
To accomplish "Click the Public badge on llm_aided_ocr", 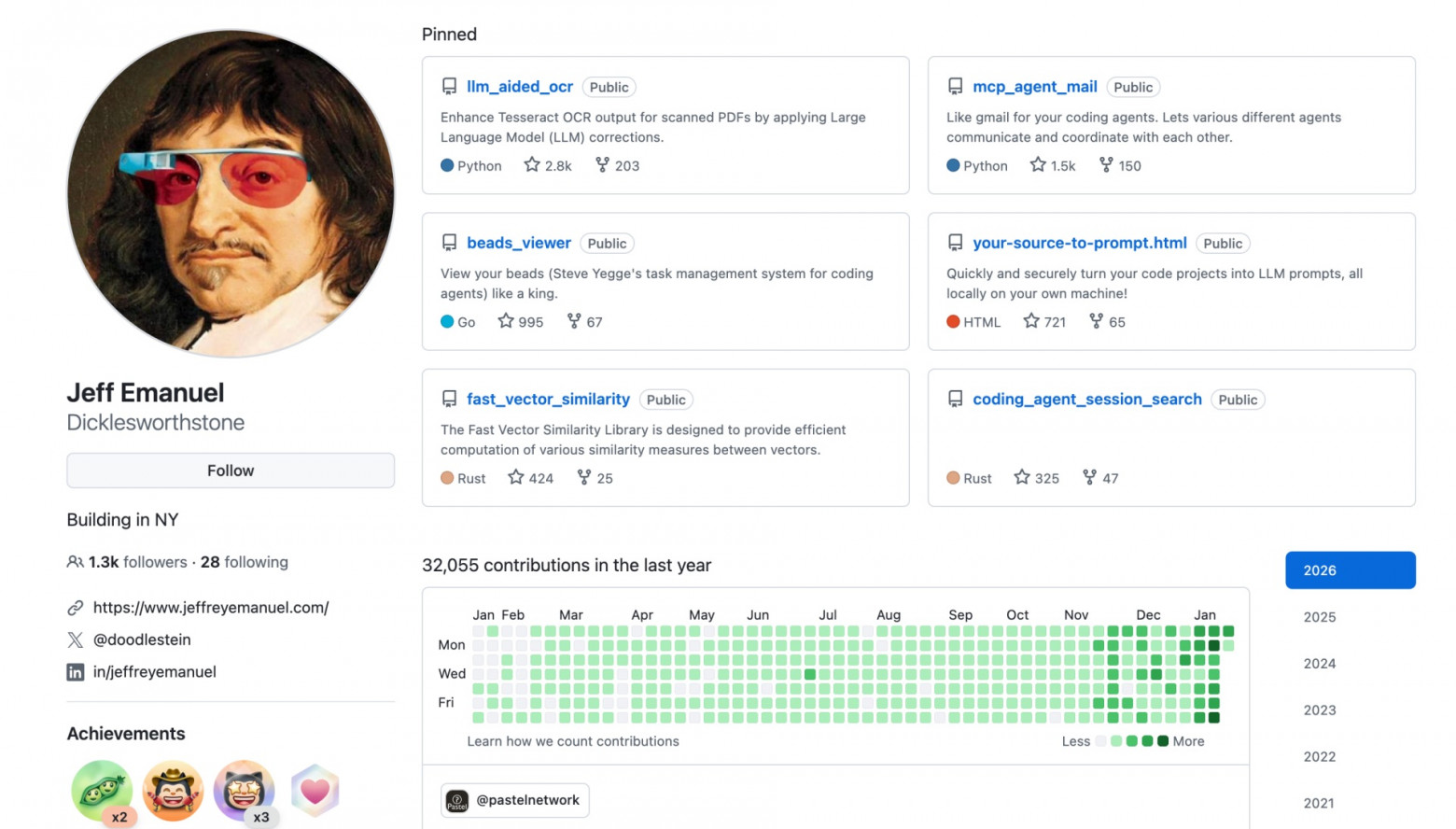I will [609, 87].
